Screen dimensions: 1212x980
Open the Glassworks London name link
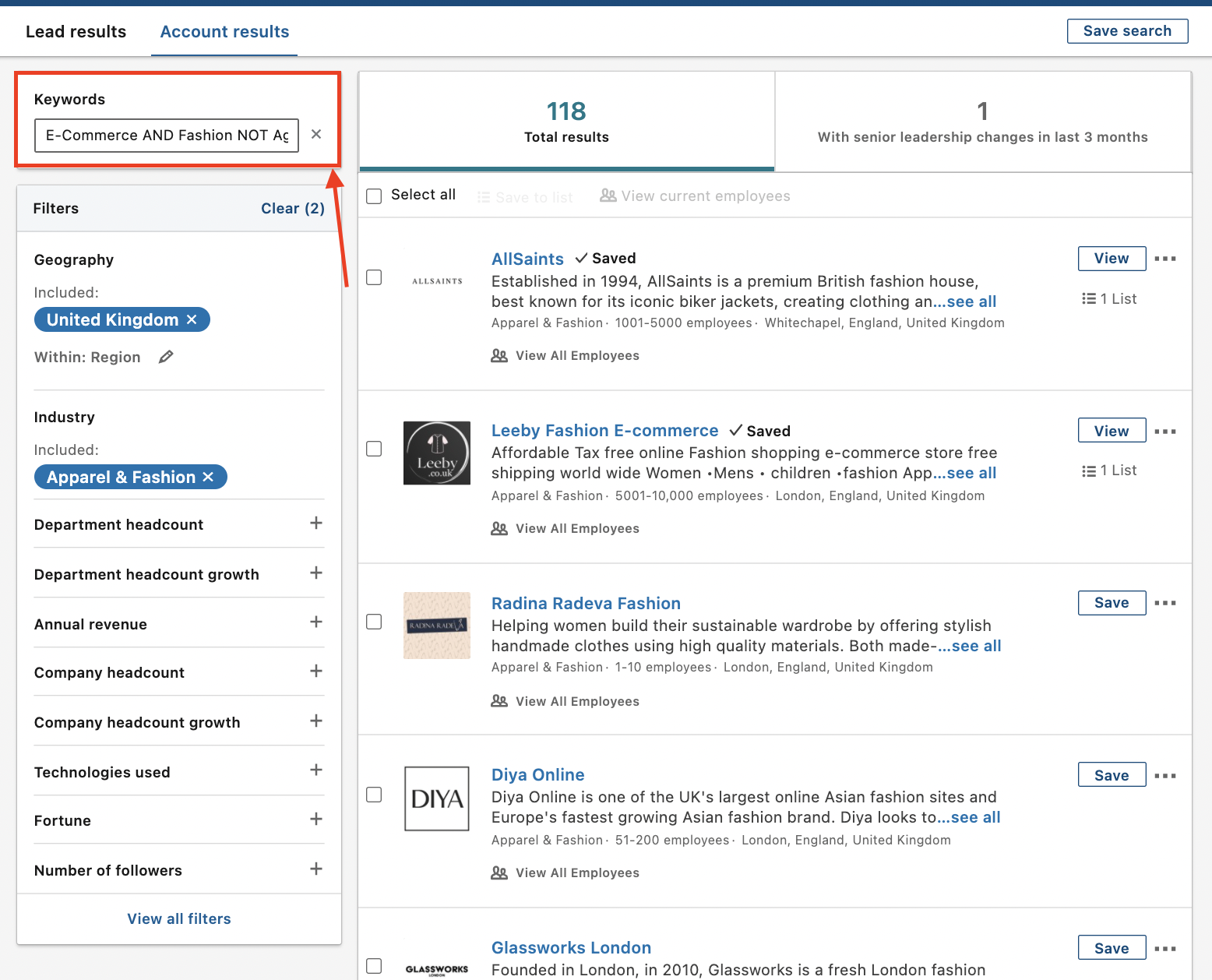click(x=571, y=948)
